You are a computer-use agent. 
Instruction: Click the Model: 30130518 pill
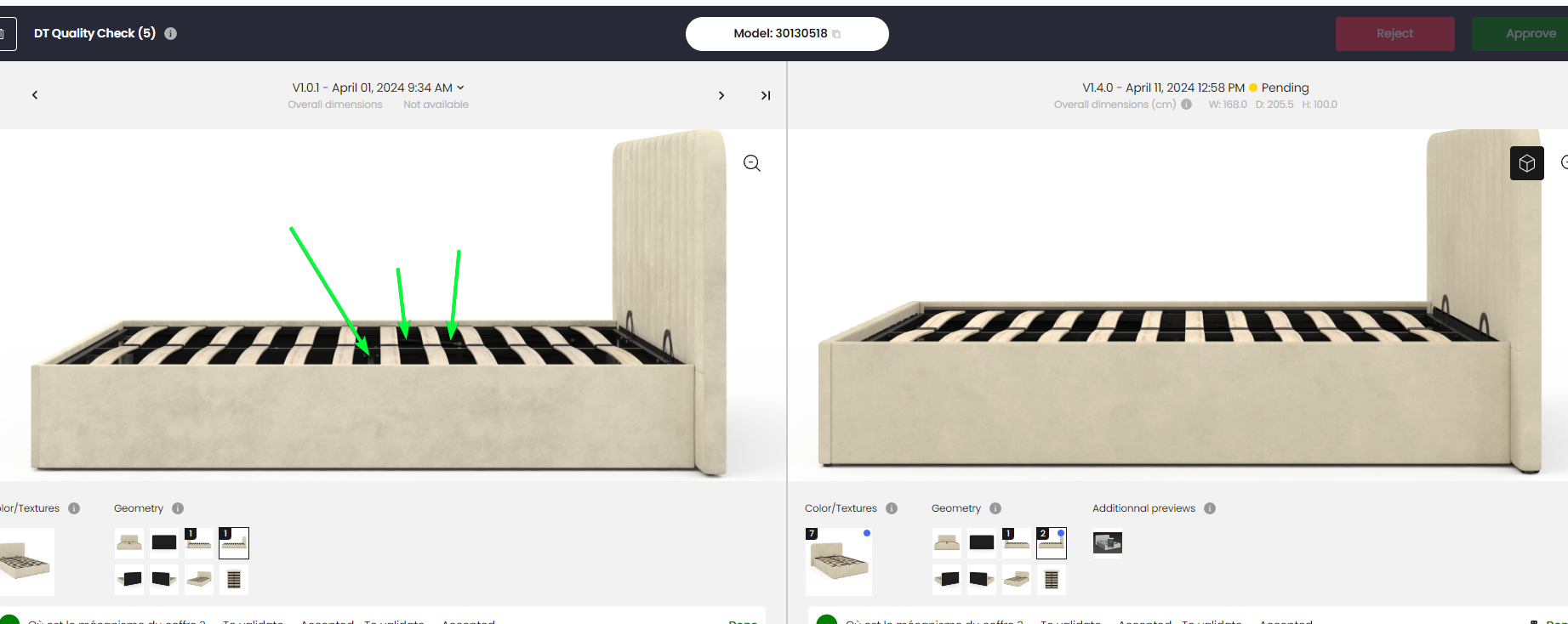[787, 34]
